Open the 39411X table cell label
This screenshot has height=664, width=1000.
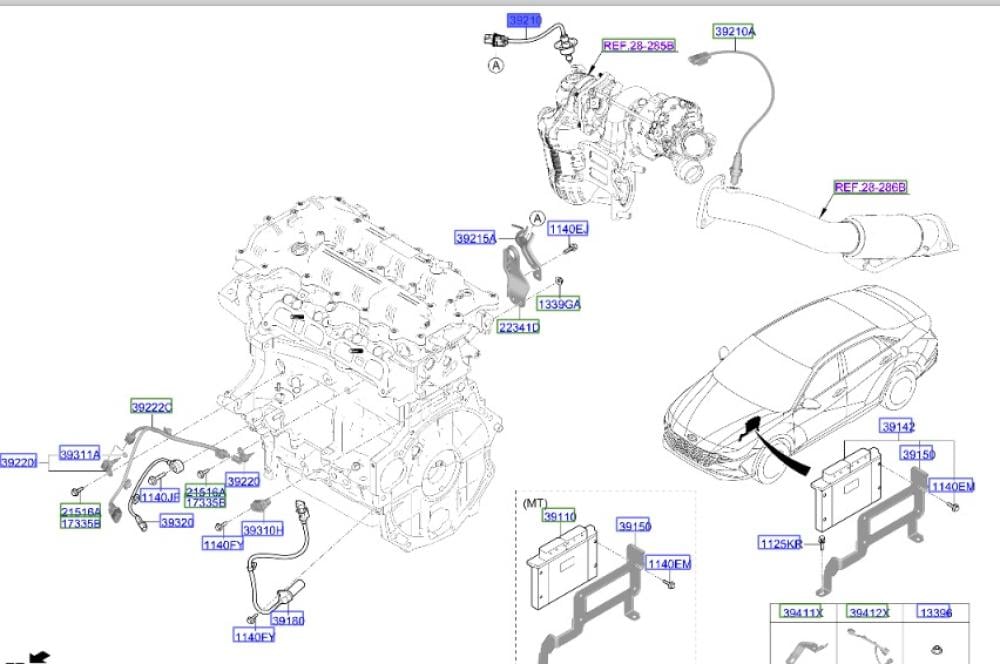[x=802, y=612]
